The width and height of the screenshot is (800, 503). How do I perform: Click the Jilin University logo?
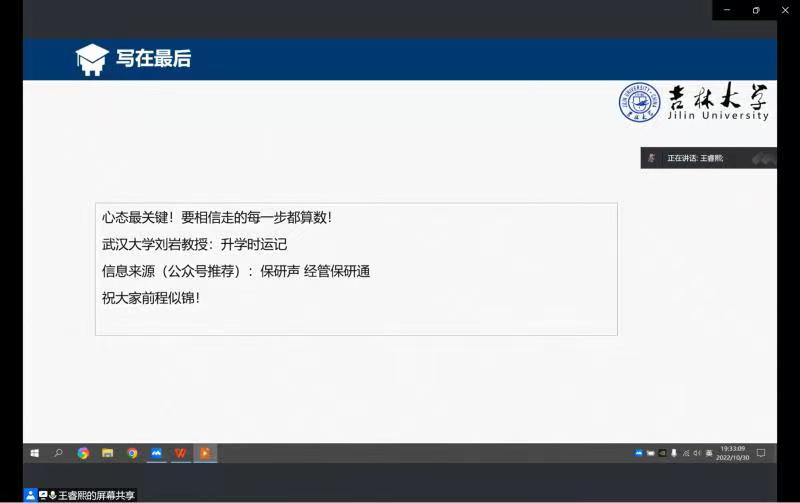tap(694, 102)
